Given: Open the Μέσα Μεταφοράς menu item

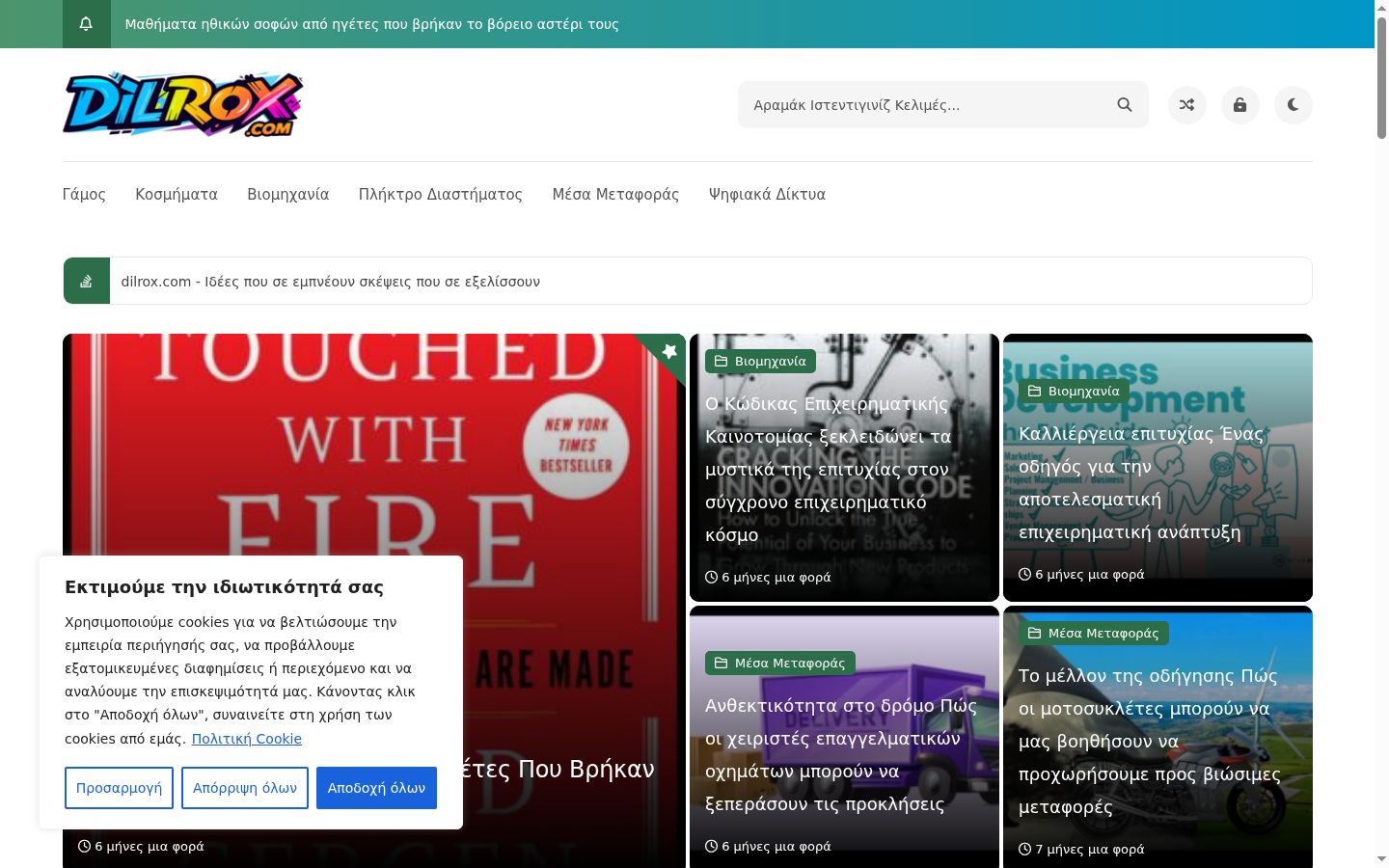Looking at the screenshot, I should click(x=615, y=195).
